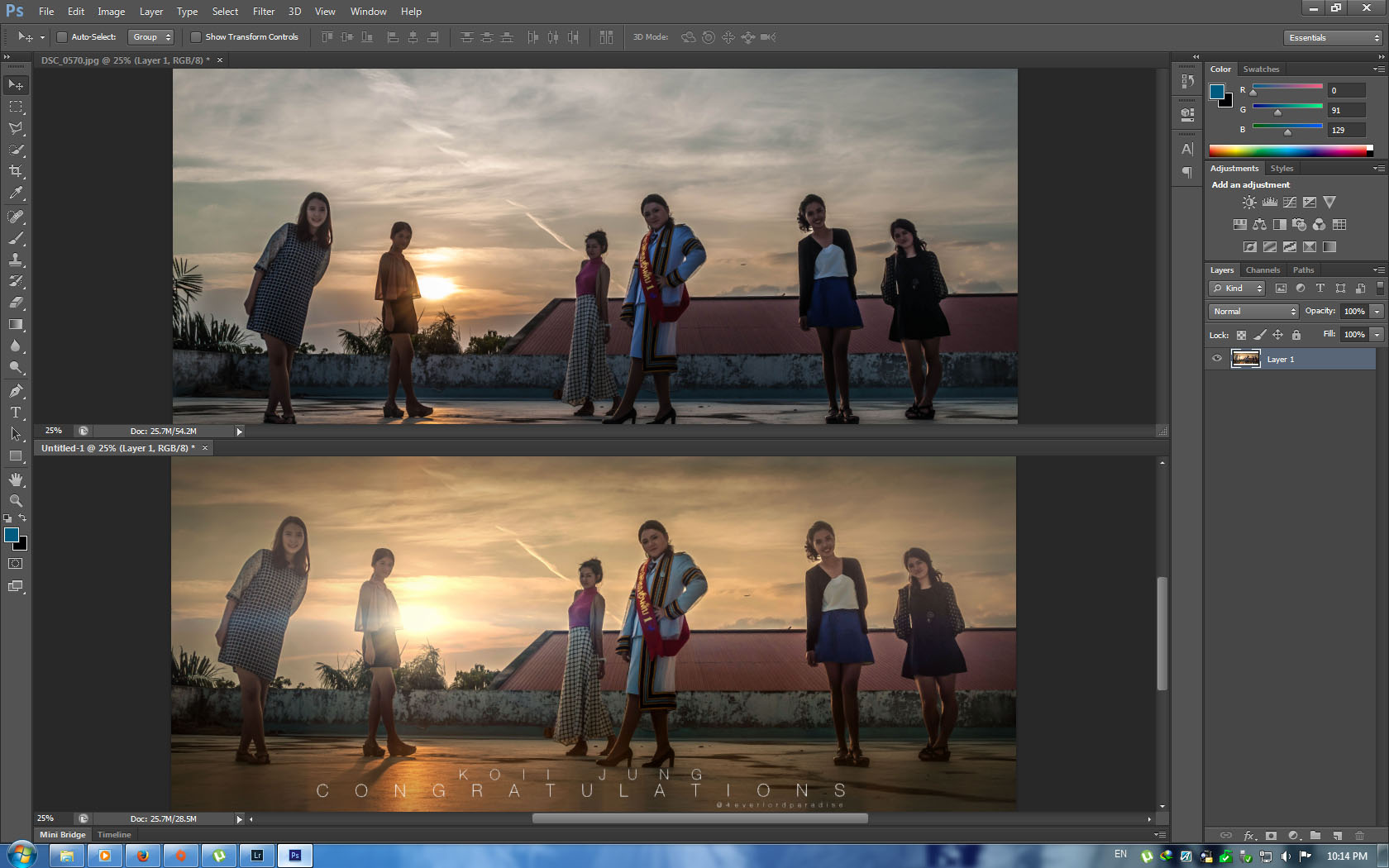Open the Group auto-select dropdown
Image resolution: width=1389 pixels, height=868 pixels.
click(151, 37)
